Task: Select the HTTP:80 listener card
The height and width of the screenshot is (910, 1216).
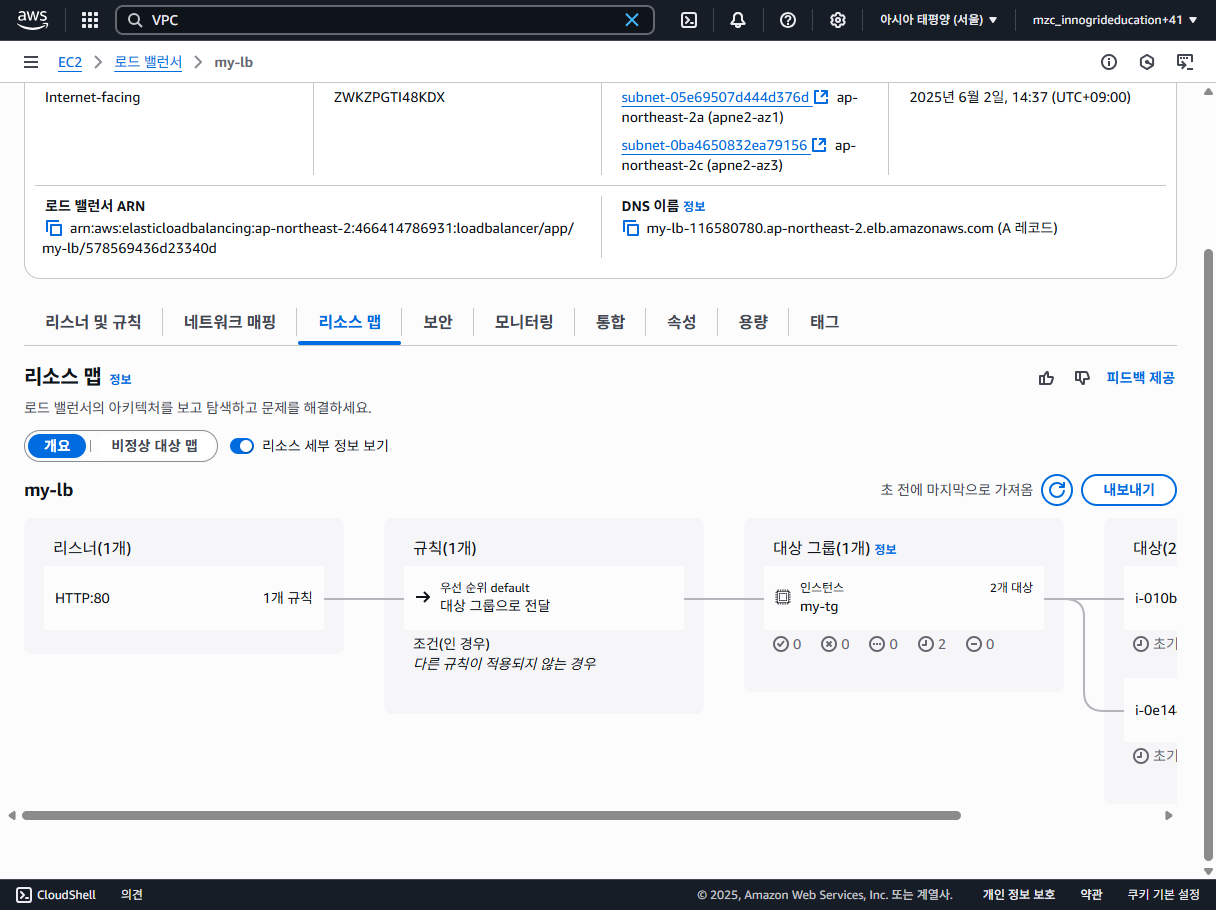Action: (184, 598)
